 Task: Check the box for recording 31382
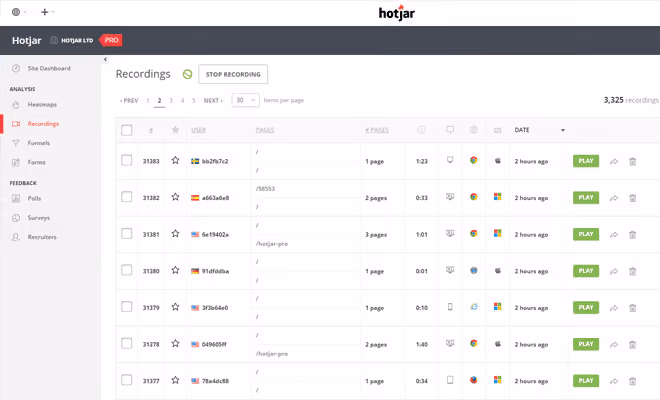click(127, 197)
